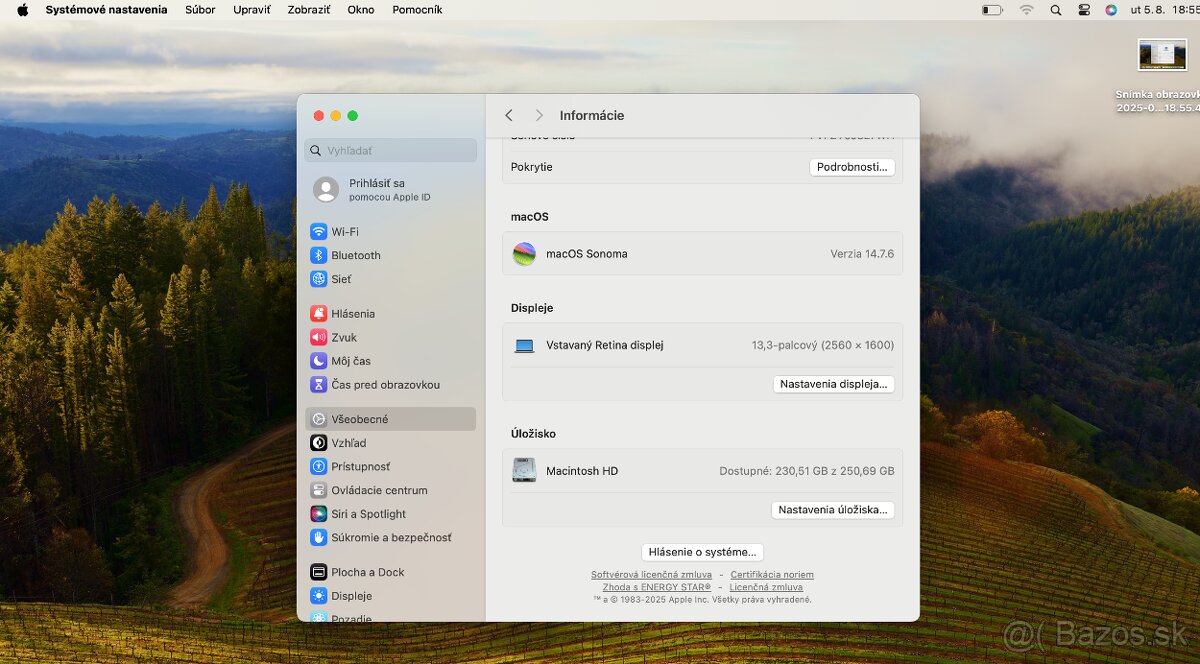Navigate back with the left chevron arrow
1200x664 pixels.
click(509, 115)
